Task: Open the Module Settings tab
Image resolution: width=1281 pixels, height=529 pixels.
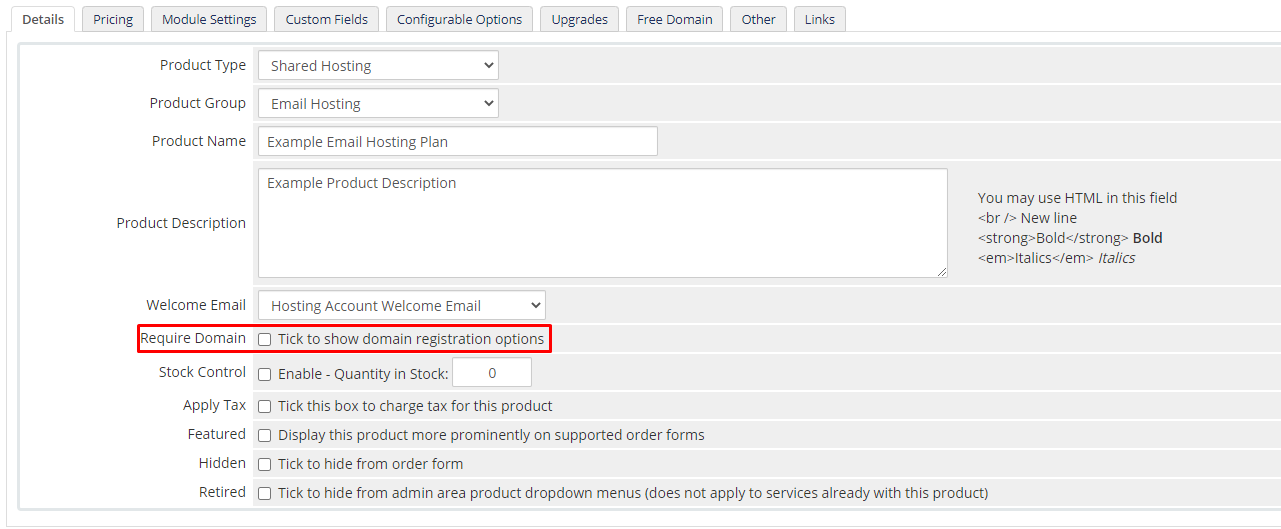Action: [x=209, y=19]
